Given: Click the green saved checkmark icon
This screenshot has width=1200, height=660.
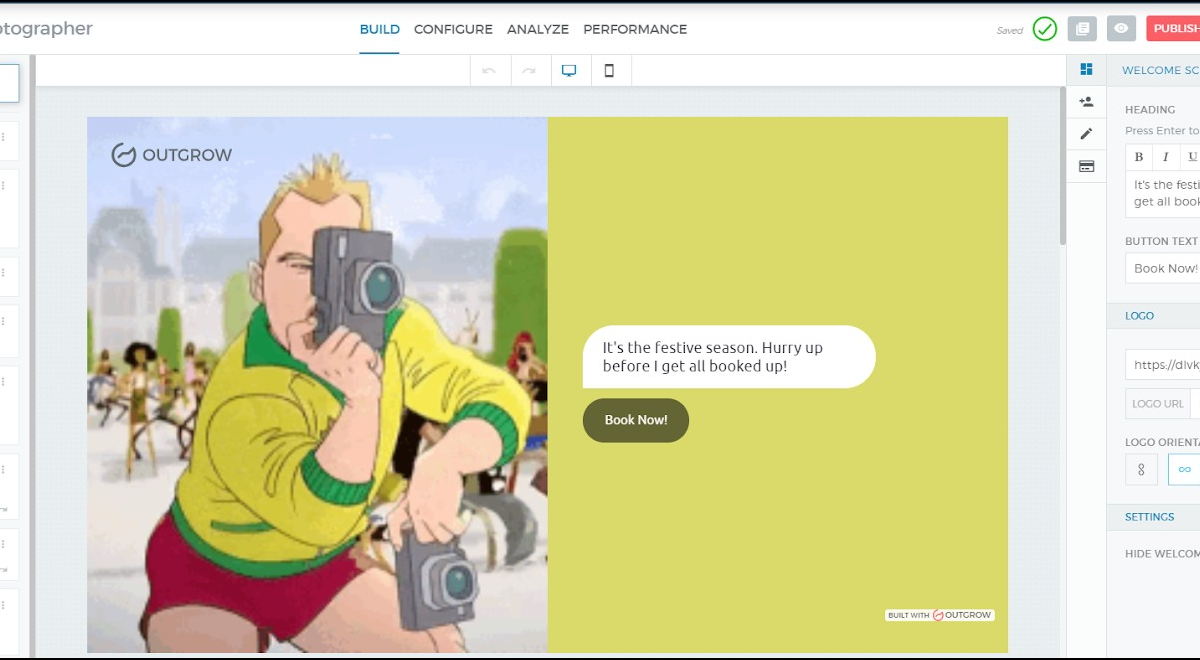Looking at the screenshot, I should [1044, 29].
